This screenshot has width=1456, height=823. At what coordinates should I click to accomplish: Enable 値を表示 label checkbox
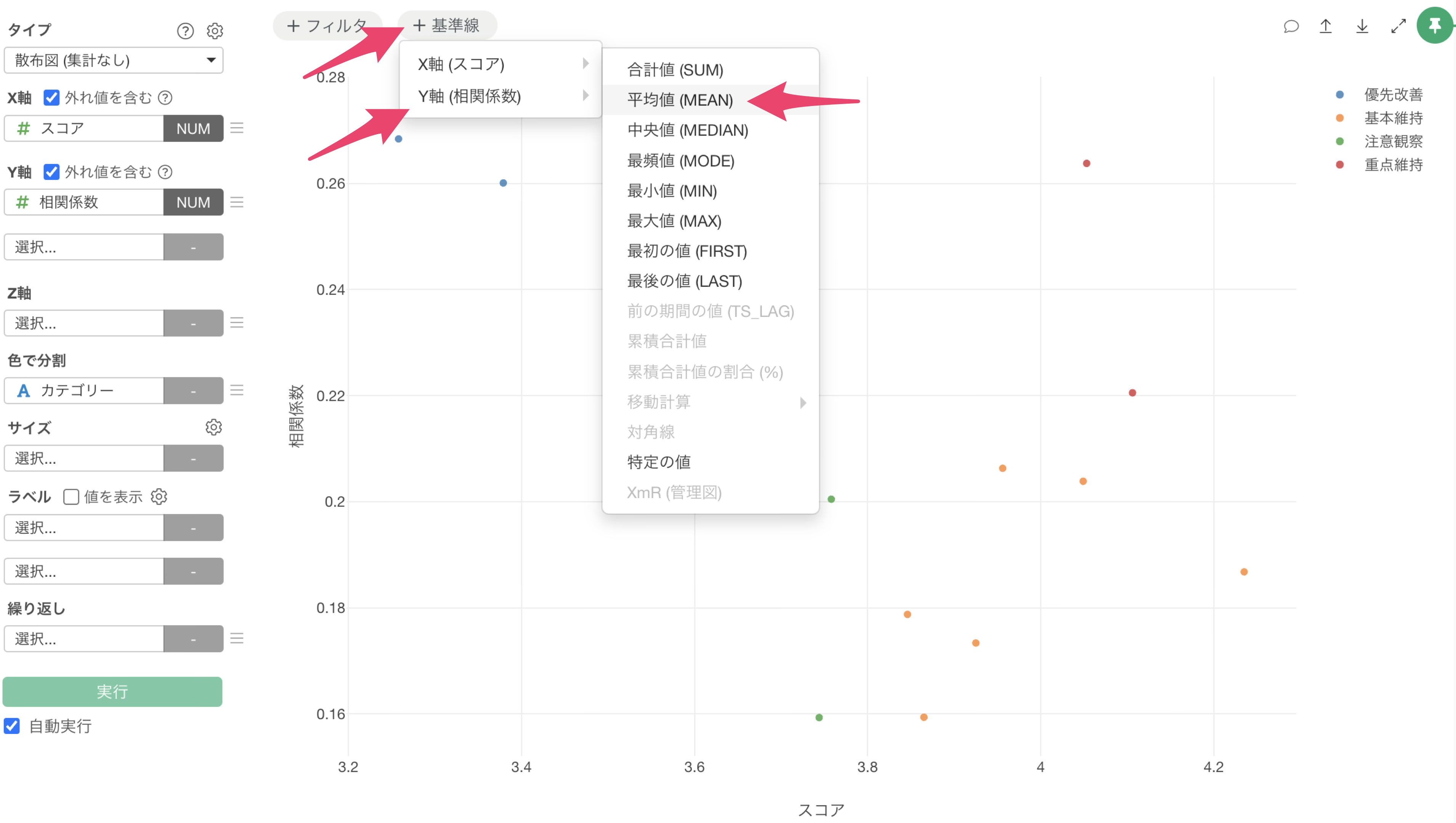[71, 497]
